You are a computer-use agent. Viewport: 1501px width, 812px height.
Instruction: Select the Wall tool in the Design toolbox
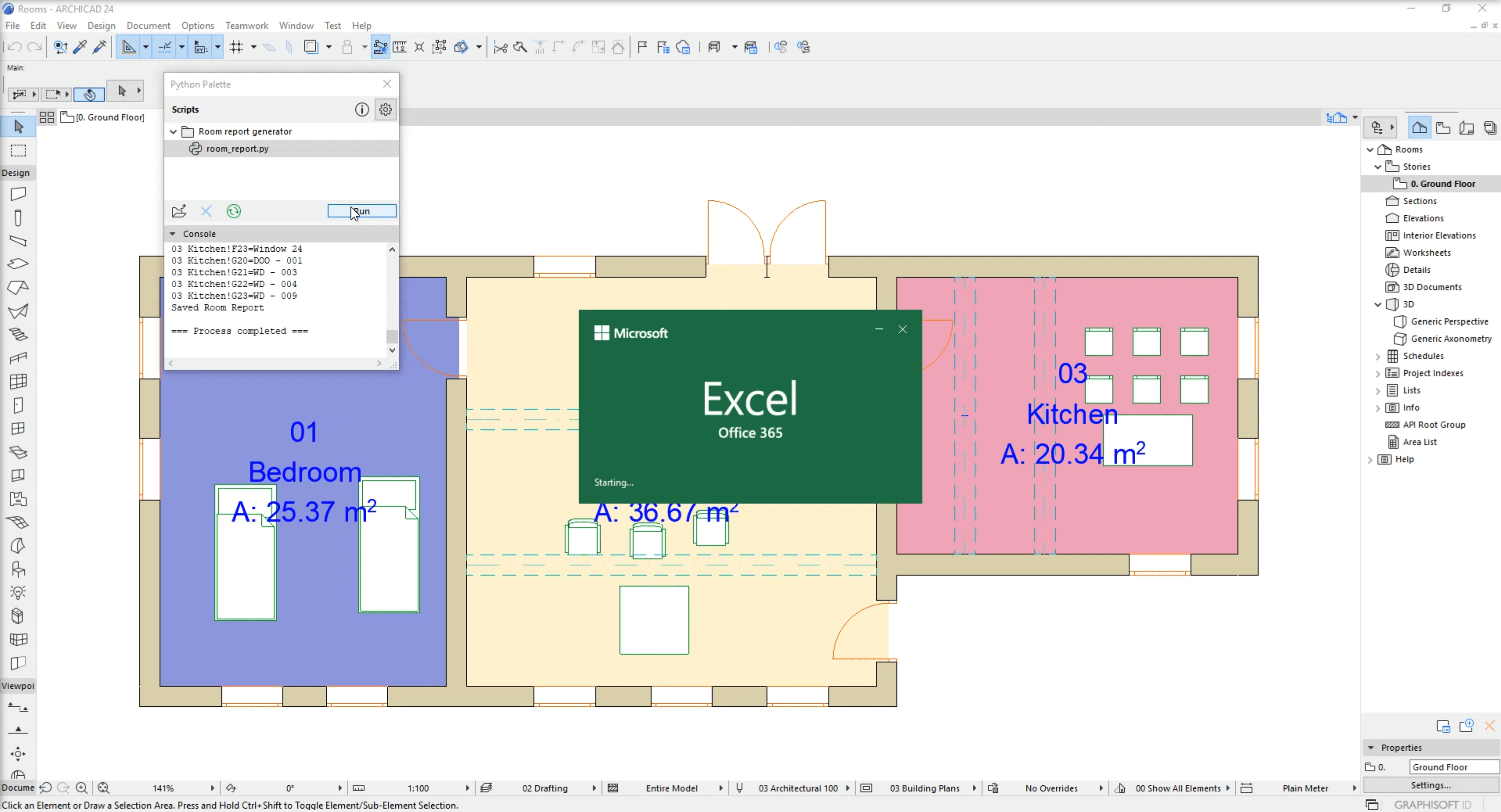coord(18,194)
